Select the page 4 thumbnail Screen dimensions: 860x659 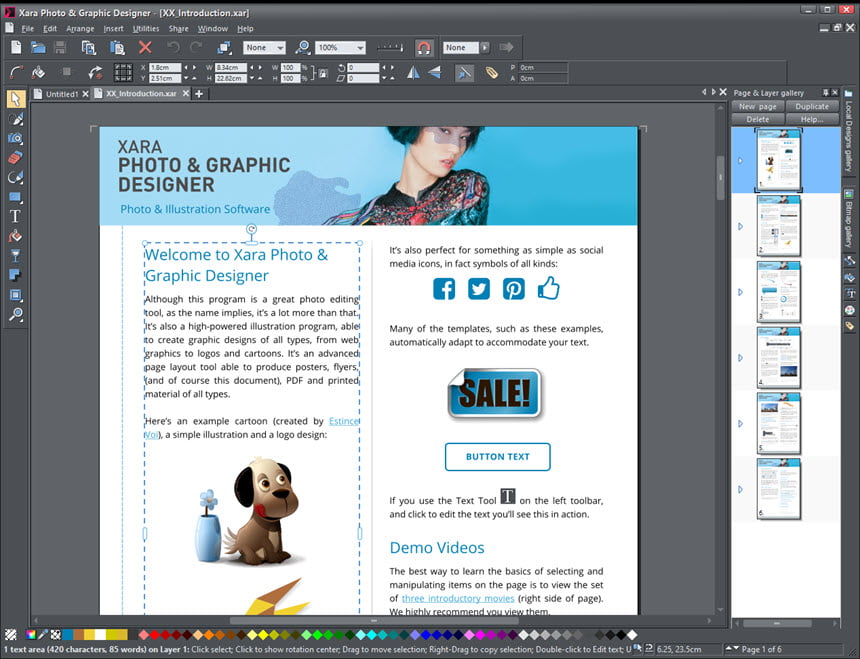pyautogui.click(x=778, y=357)
